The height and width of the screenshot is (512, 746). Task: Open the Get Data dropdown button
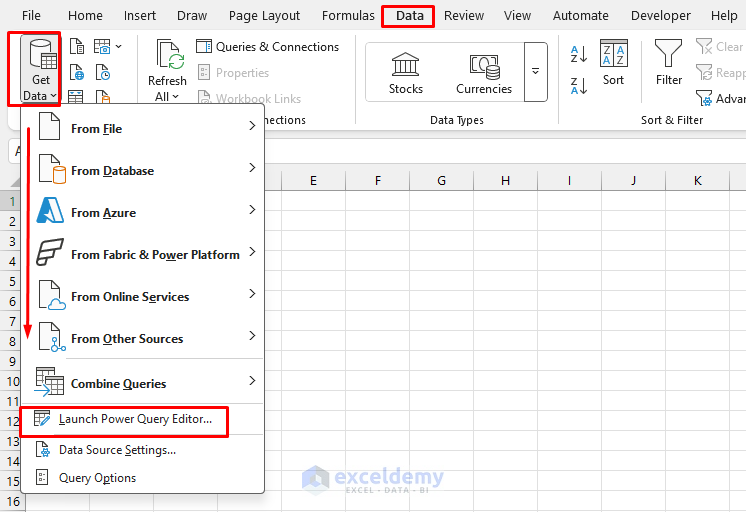pos(40,70)
